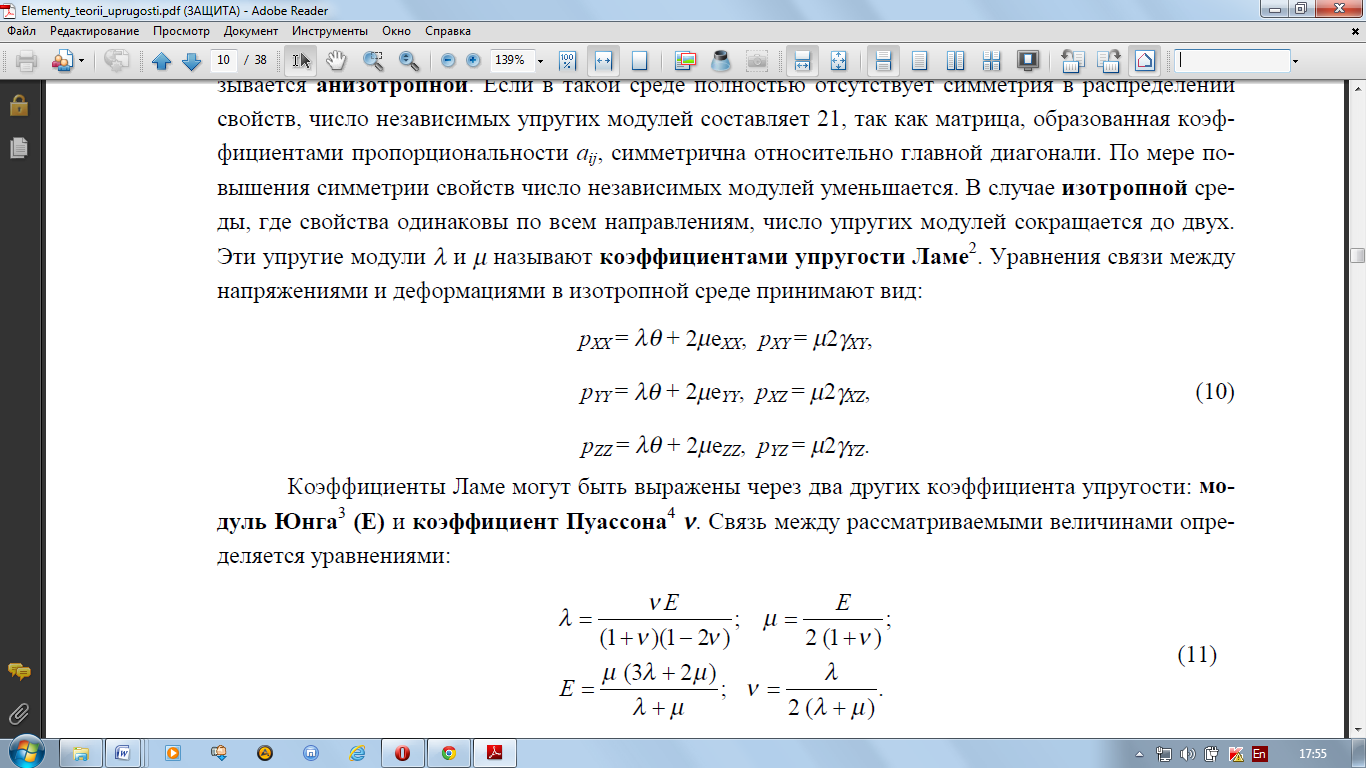Switch to Two-Up page layout

click(x=955, y=60)
